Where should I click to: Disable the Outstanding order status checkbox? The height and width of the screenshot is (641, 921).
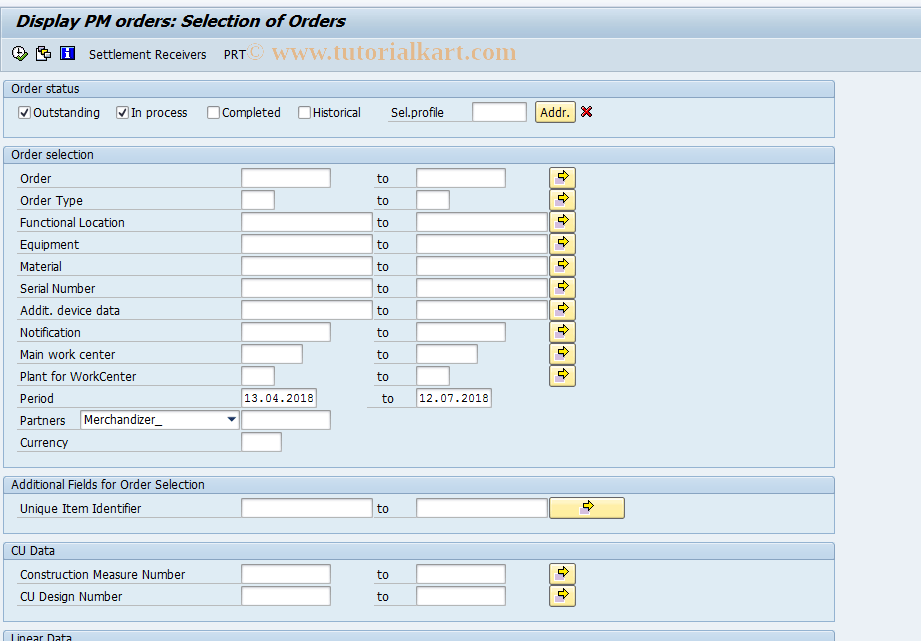[x=24, y=112]
